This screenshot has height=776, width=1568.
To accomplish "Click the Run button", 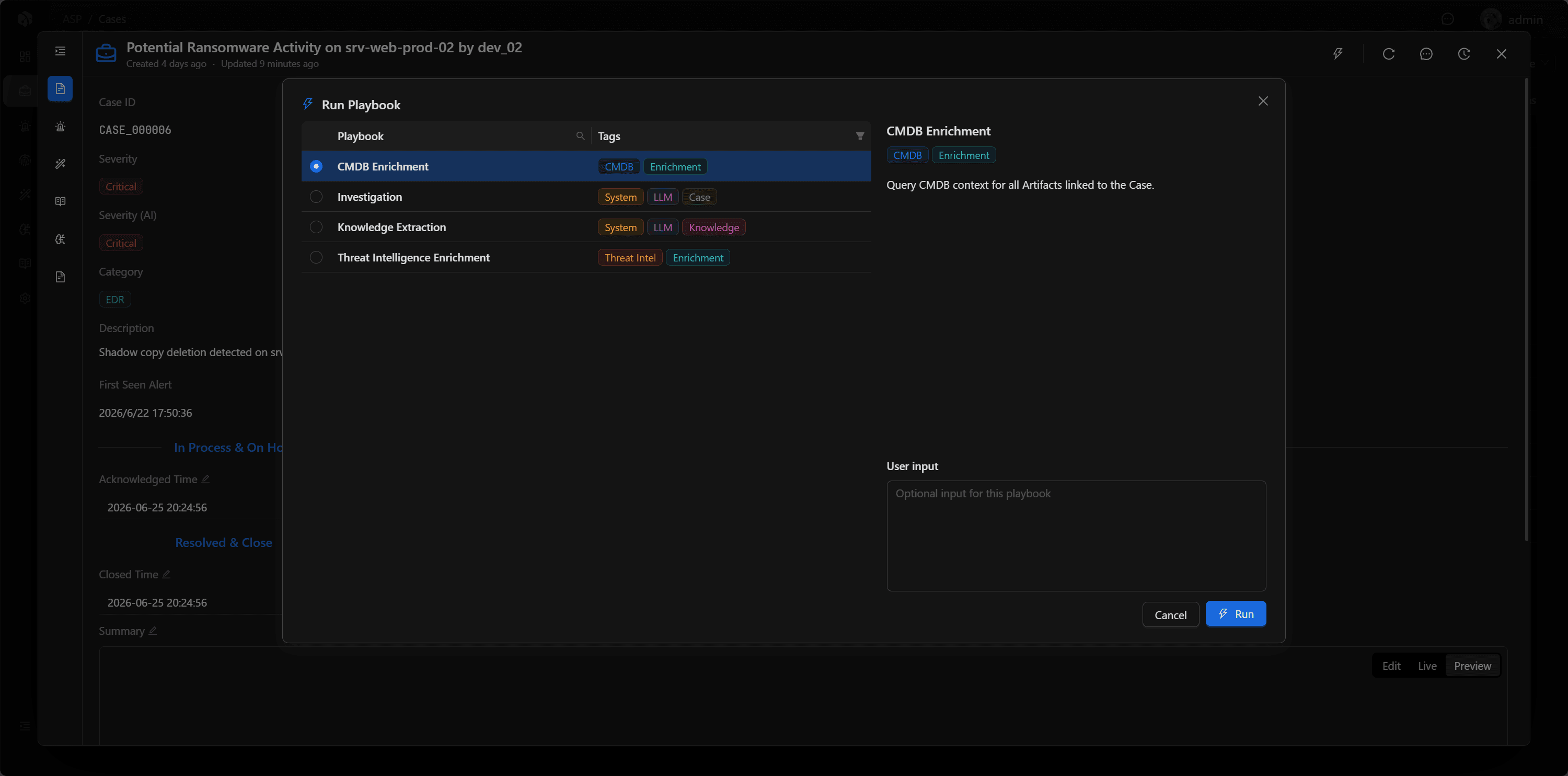I will [x=1236, y=614].
